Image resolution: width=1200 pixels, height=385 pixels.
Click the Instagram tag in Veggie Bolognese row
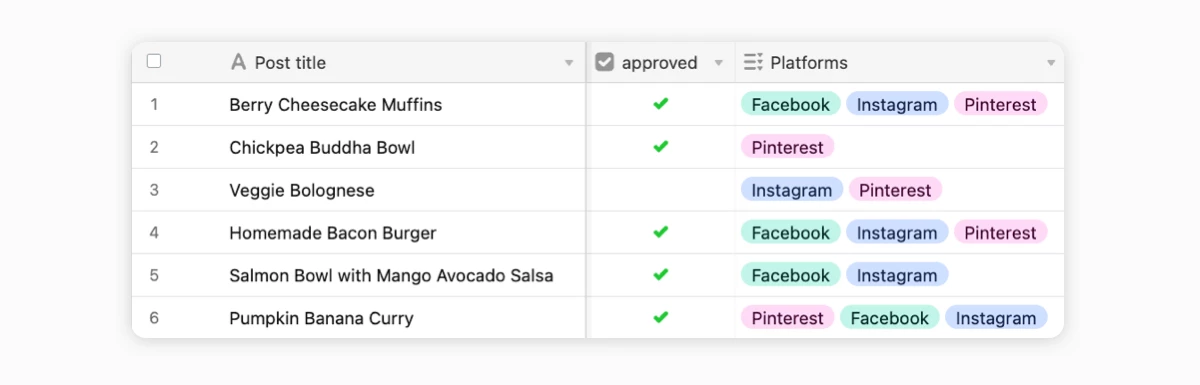point(792,190)
